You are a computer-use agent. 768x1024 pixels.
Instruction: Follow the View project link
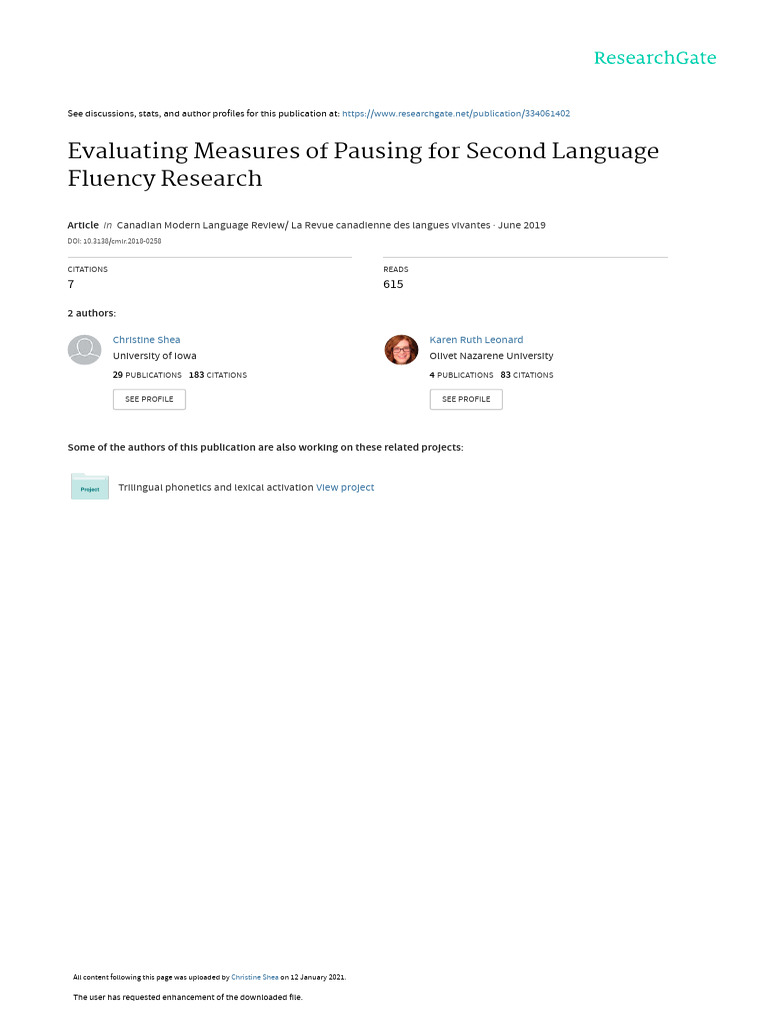[345, 488]
